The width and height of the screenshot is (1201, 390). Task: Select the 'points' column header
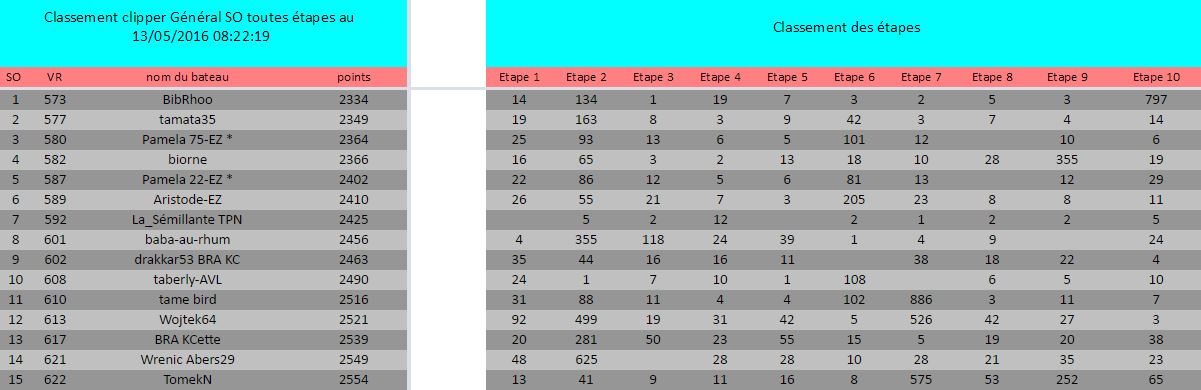point(354,77)
